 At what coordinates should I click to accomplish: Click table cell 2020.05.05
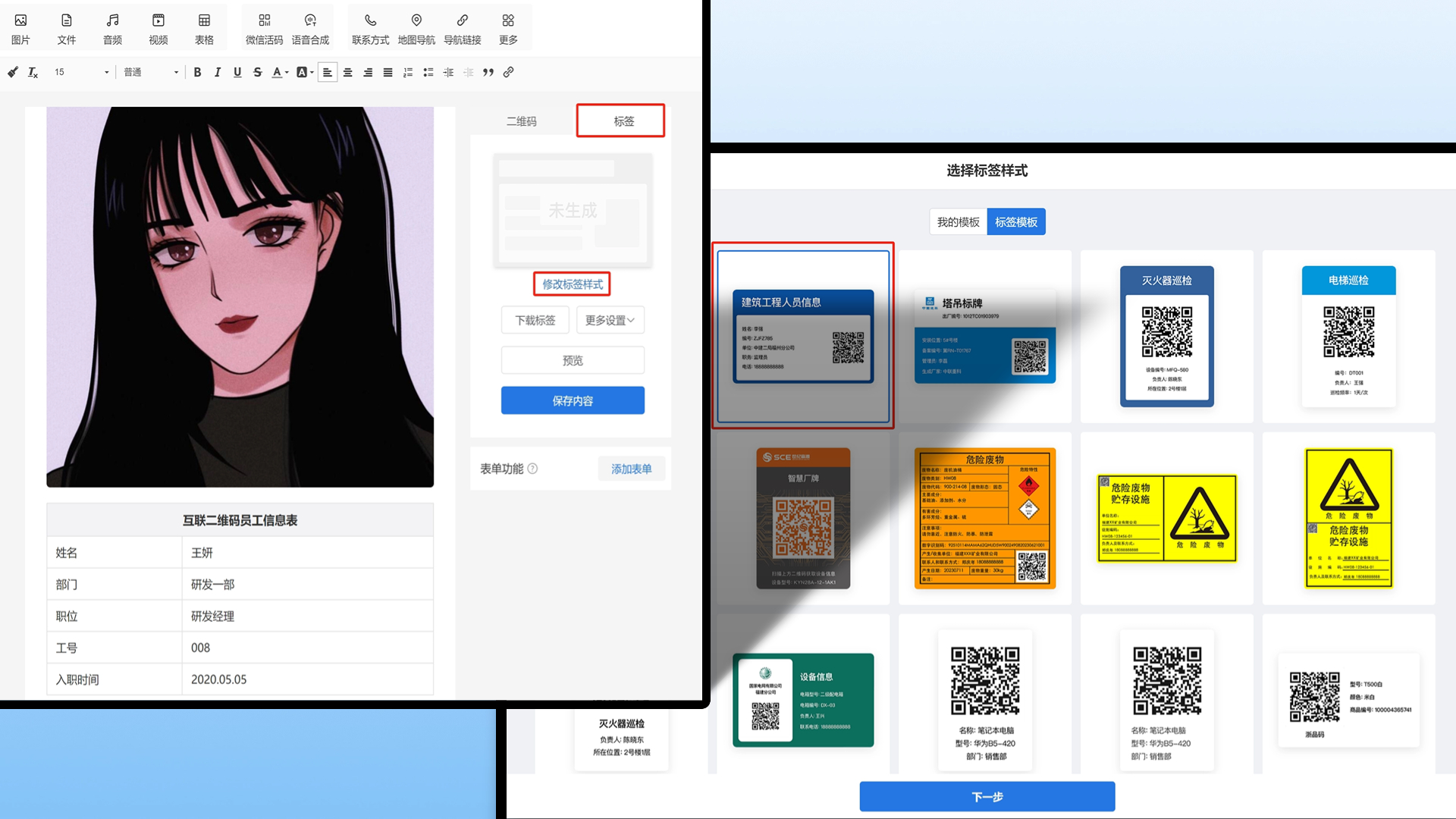coord(308,679)
